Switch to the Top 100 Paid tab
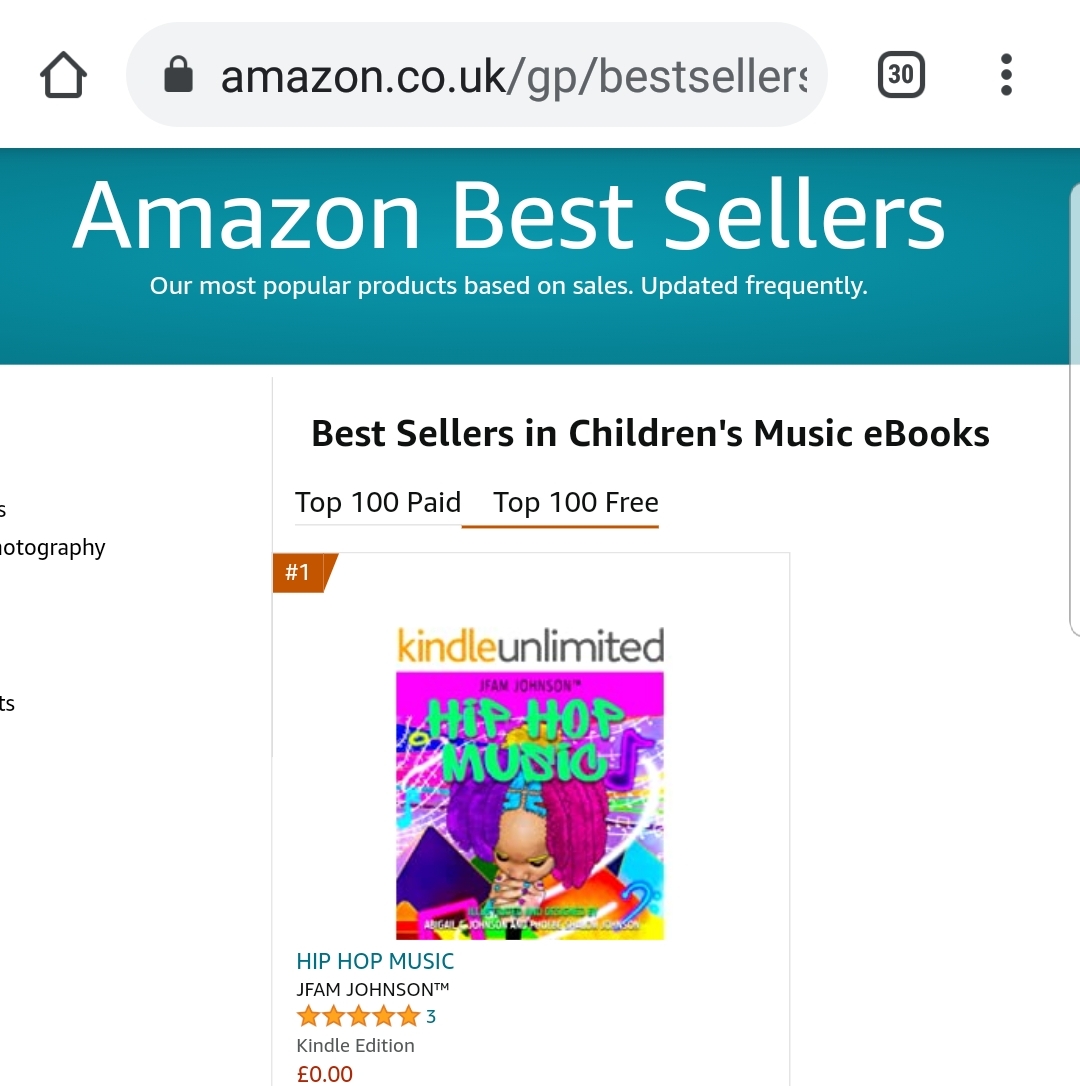This screenshot has height=1086, width=1080. point(378,502)
